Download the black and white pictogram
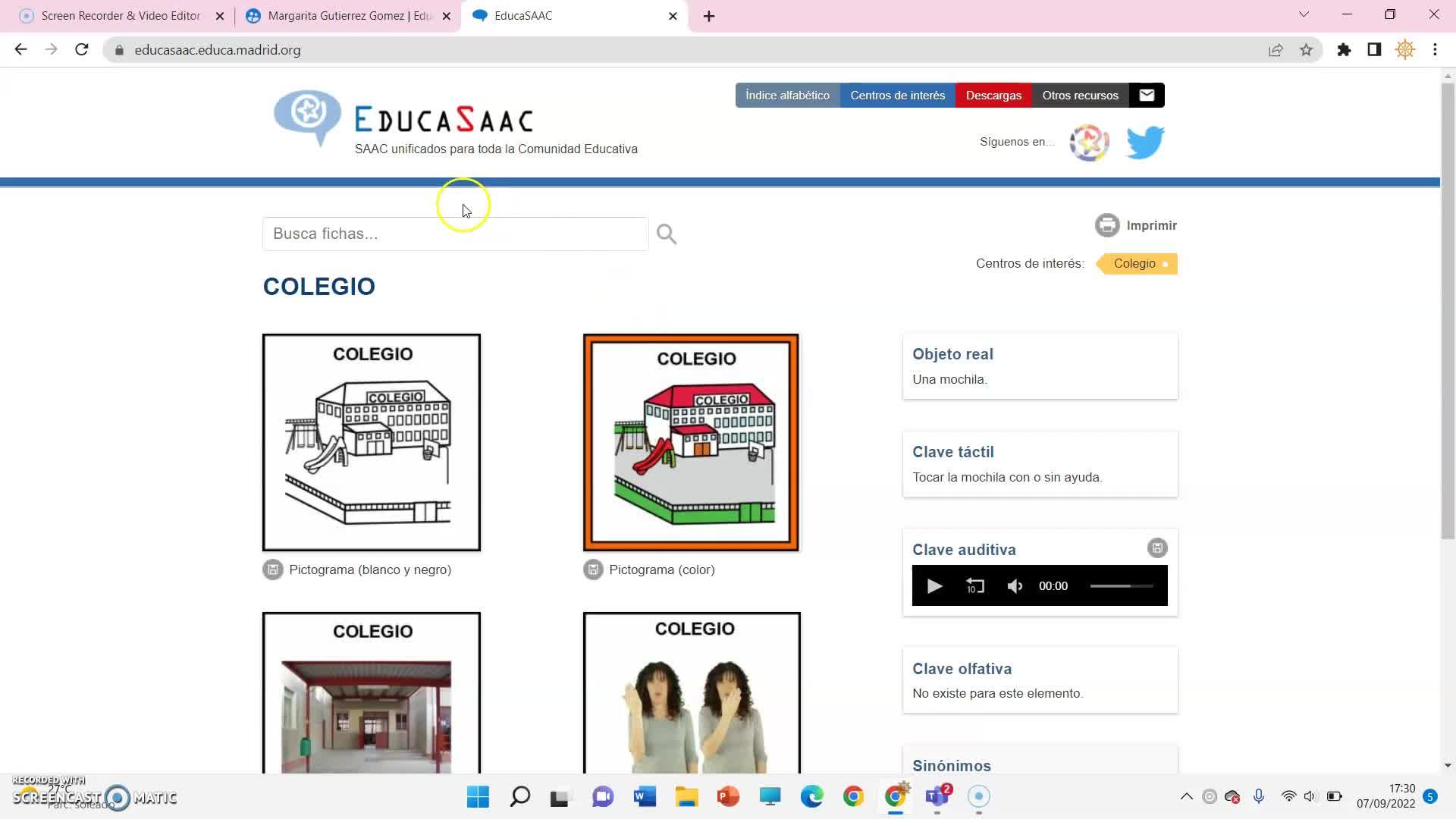This screenshot has height=819, width=1456. tap(273, 570)
